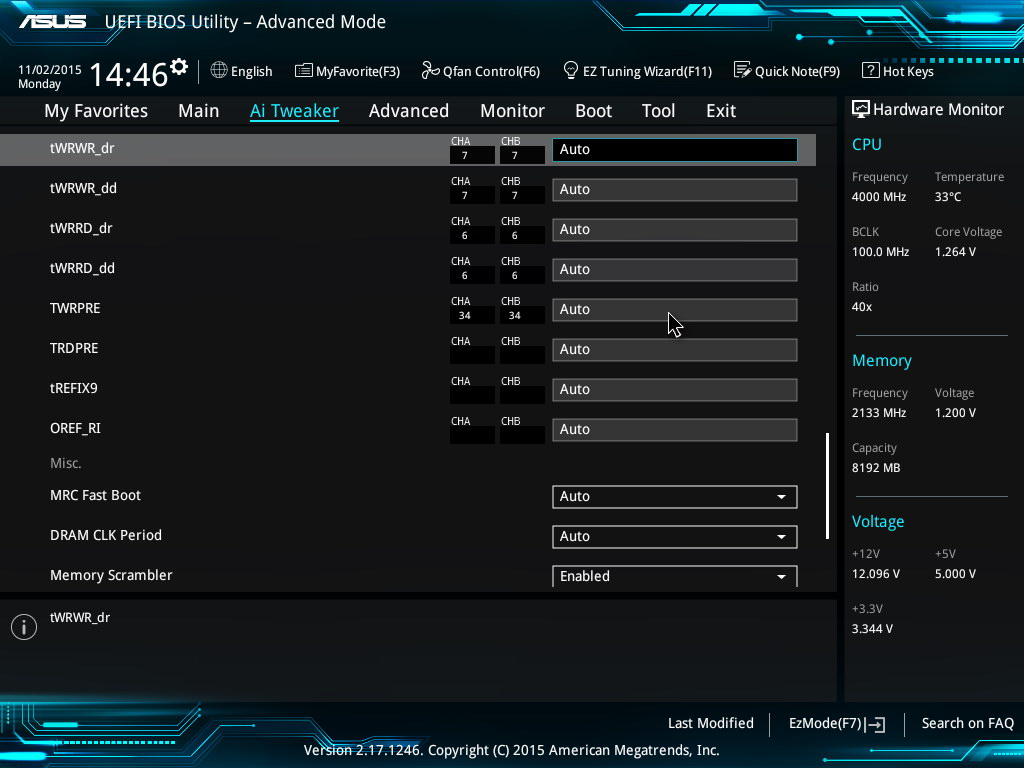
Task: Click the settings list vertical scrollbar
Action: (x=827, y=486)
